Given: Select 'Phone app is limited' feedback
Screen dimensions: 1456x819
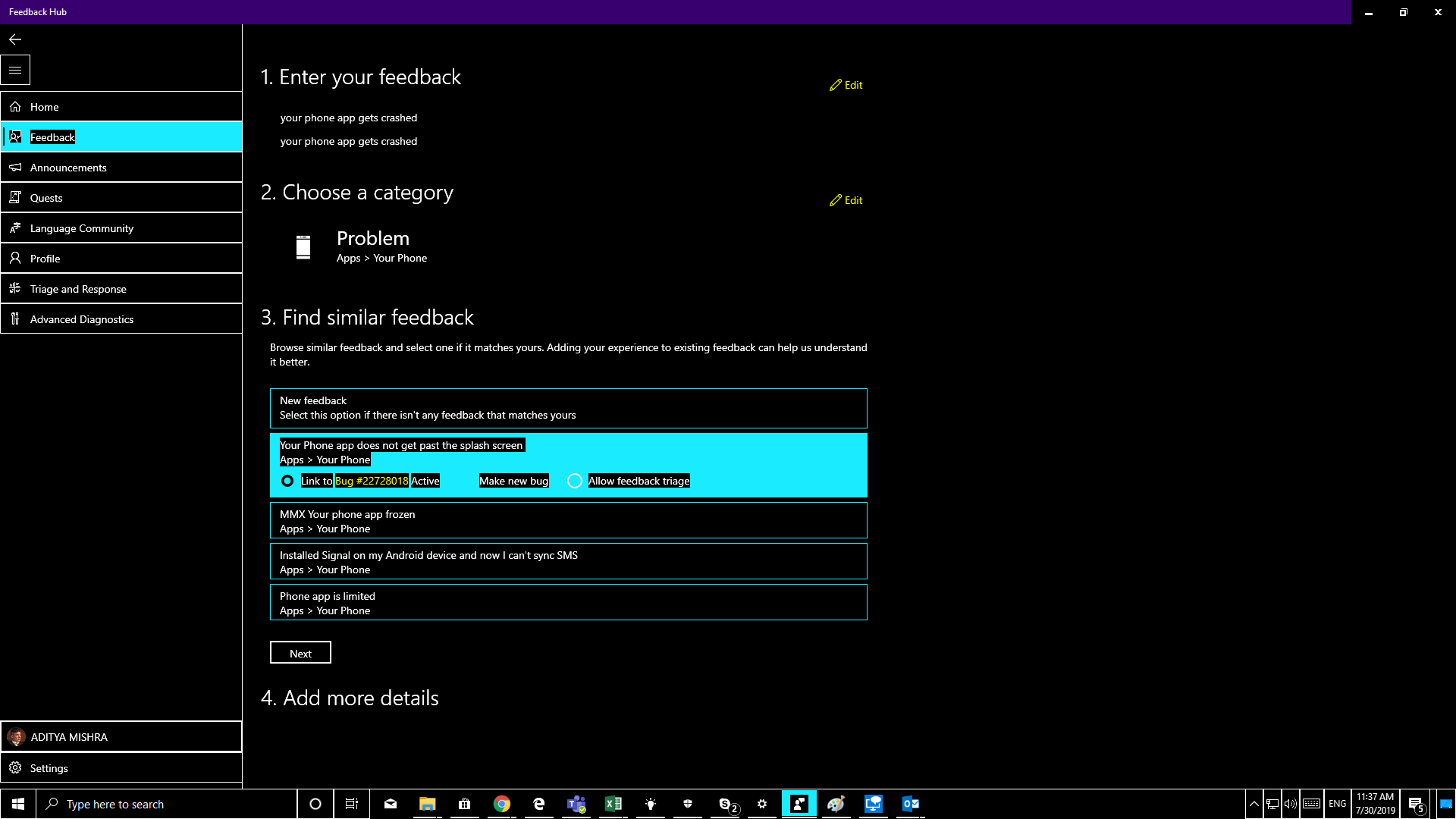Looking at the screenshot, I should (x=569, y=603).
